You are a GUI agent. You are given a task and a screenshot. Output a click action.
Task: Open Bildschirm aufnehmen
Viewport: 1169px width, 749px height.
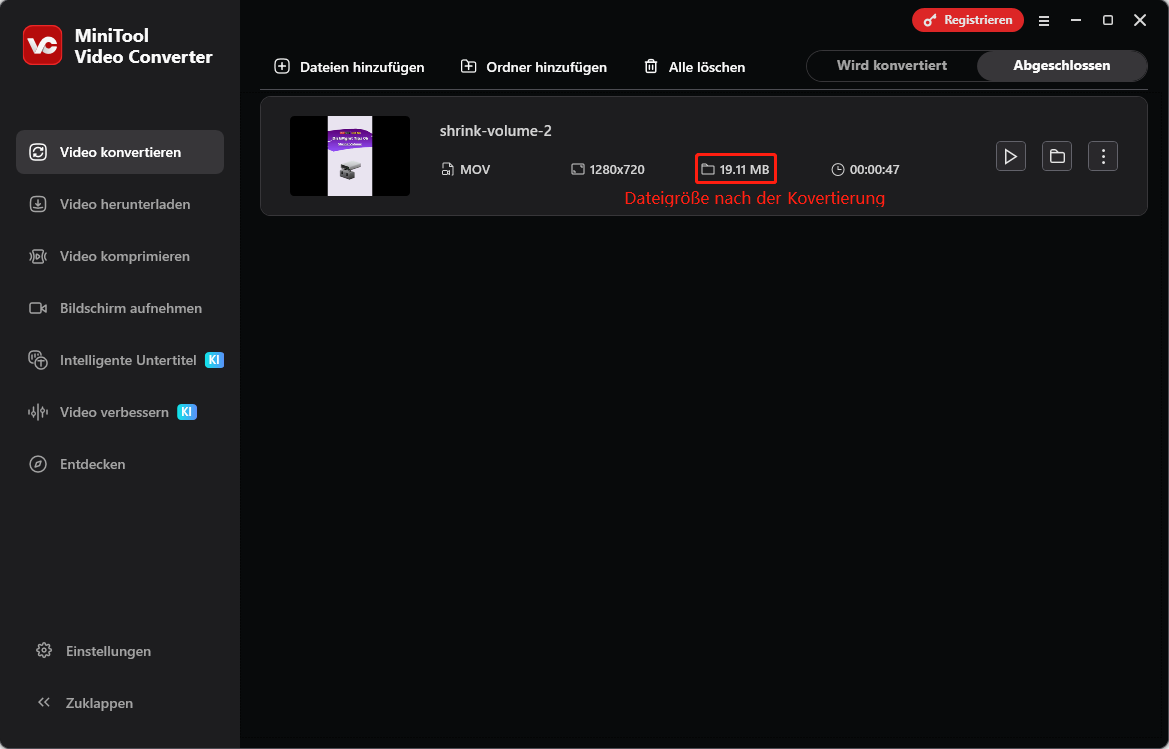[x=120, y=308]
